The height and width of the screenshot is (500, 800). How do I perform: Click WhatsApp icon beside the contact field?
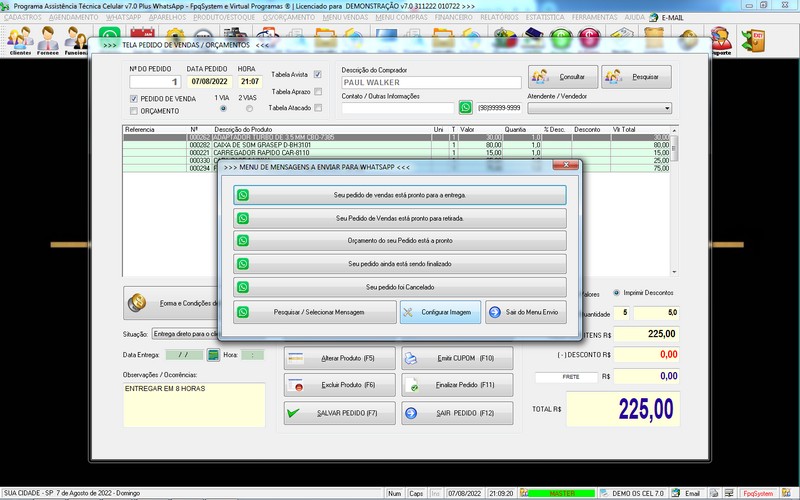click(465, 107)
